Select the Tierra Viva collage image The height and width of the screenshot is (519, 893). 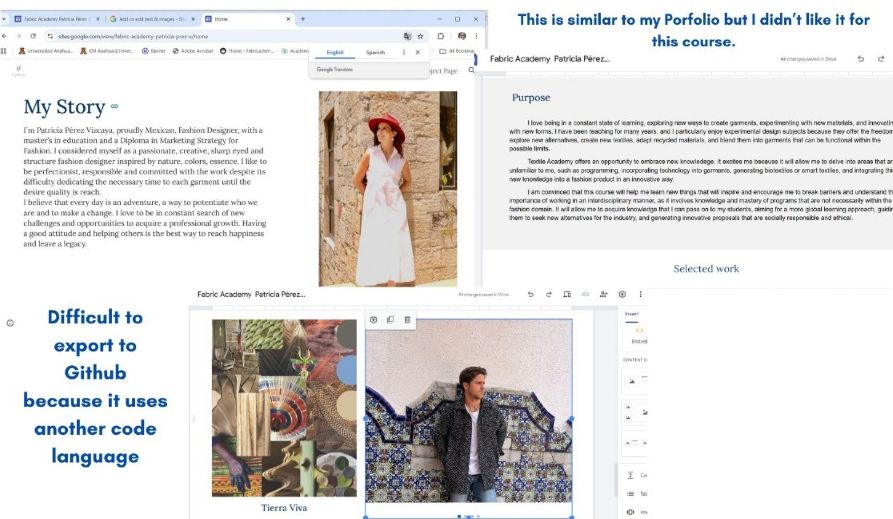pos(284,407)
